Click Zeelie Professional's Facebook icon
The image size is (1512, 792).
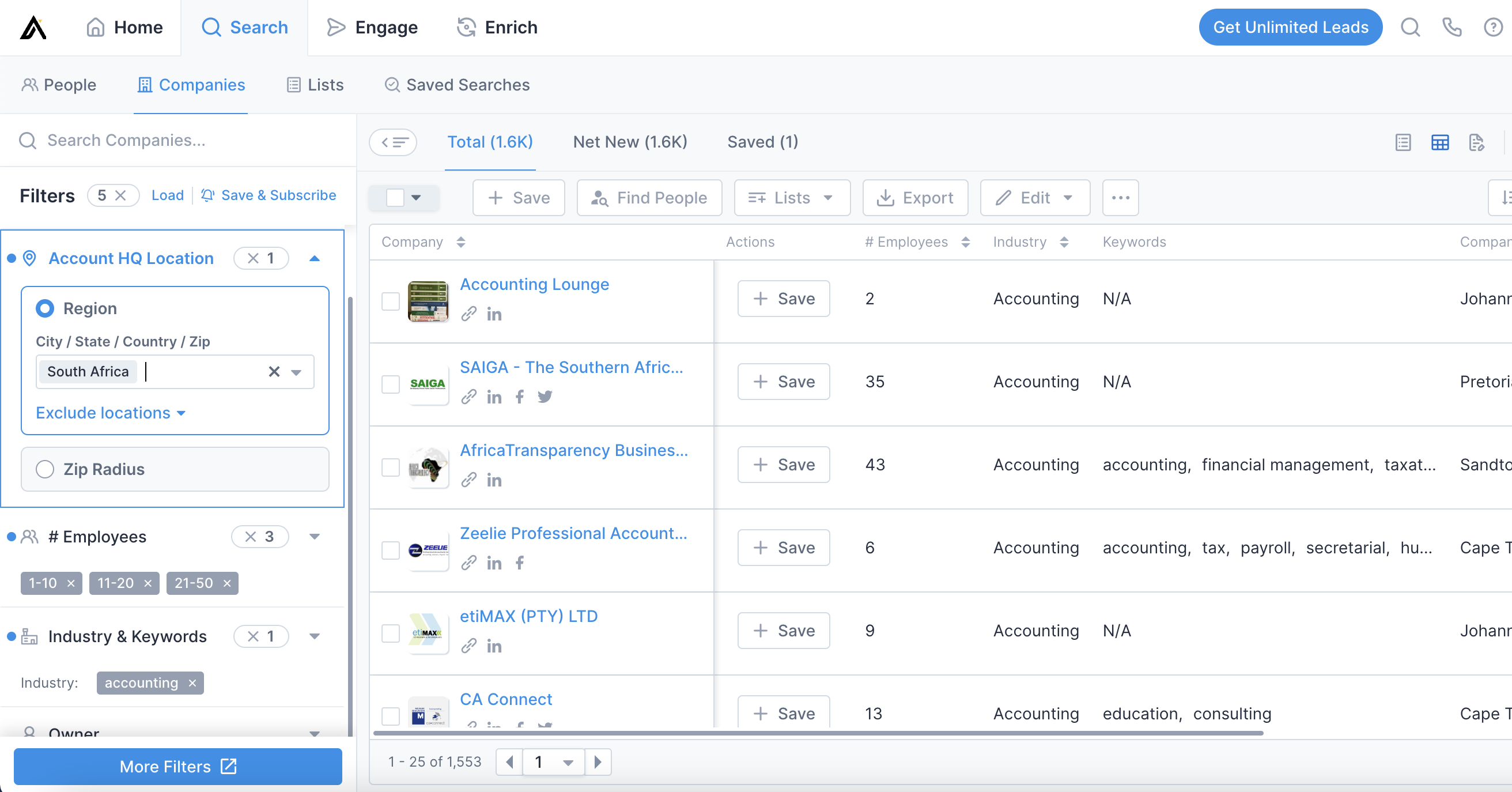519,563
